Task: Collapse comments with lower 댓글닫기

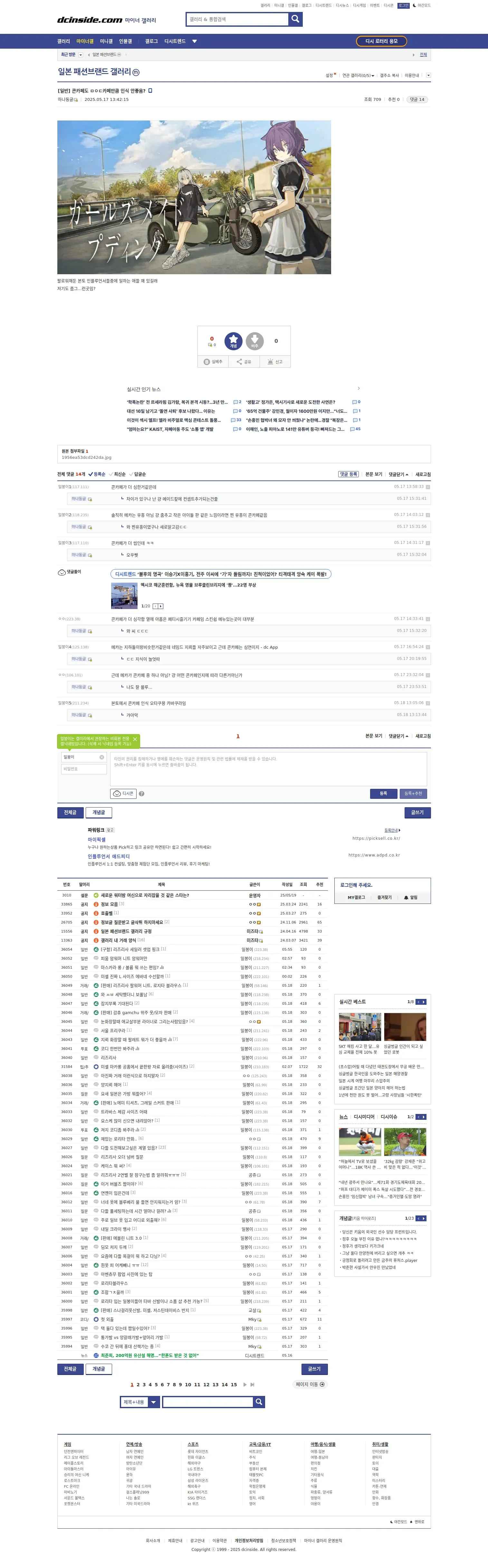Action: click(x=398, y=736)
